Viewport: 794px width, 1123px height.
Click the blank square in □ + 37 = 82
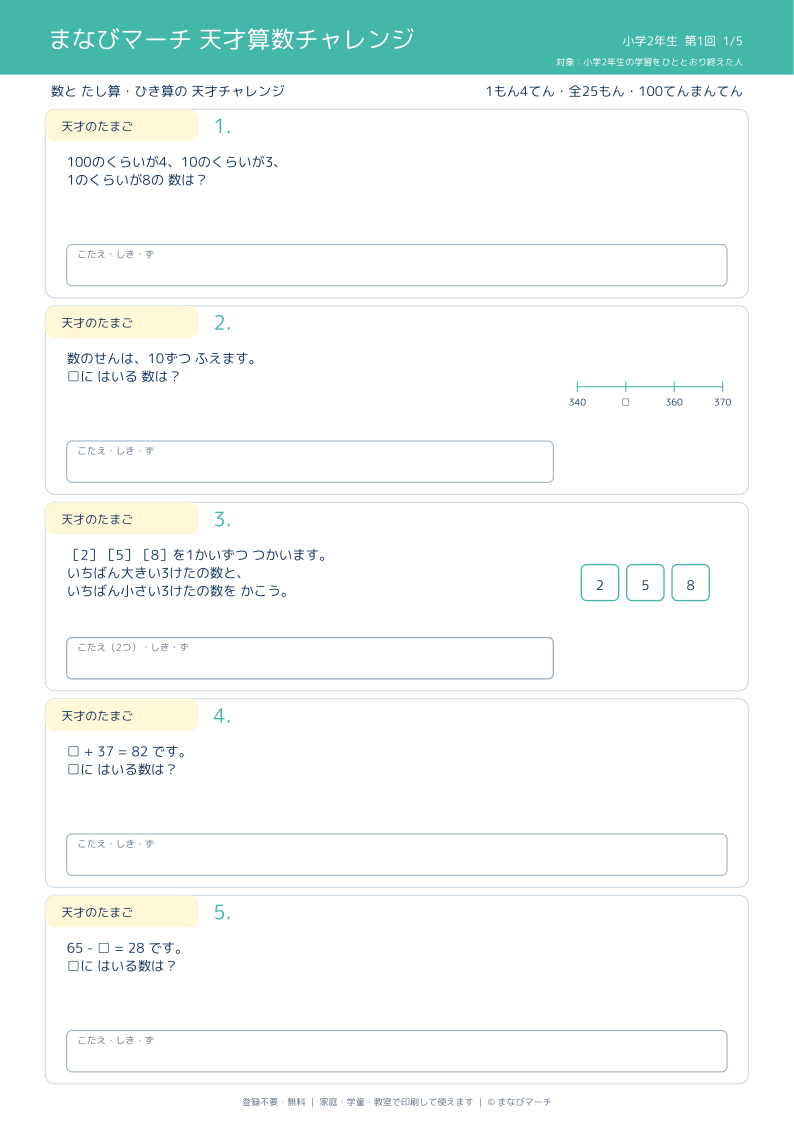pyautogui.click(x=73, y=751)
